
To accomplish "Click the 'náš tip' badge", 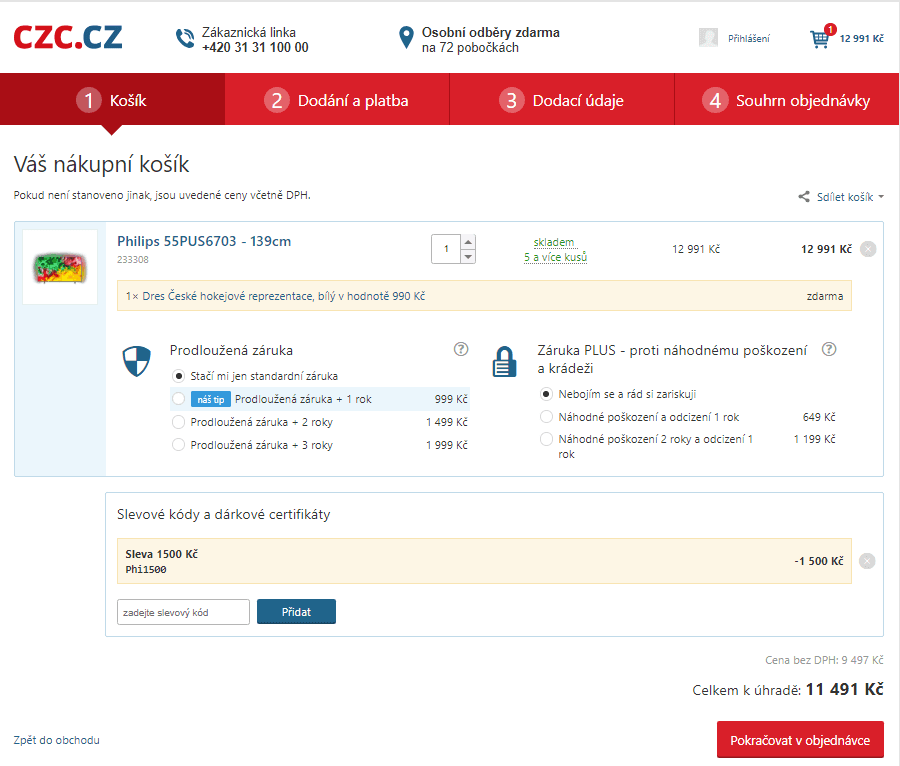I will point(211,399).
